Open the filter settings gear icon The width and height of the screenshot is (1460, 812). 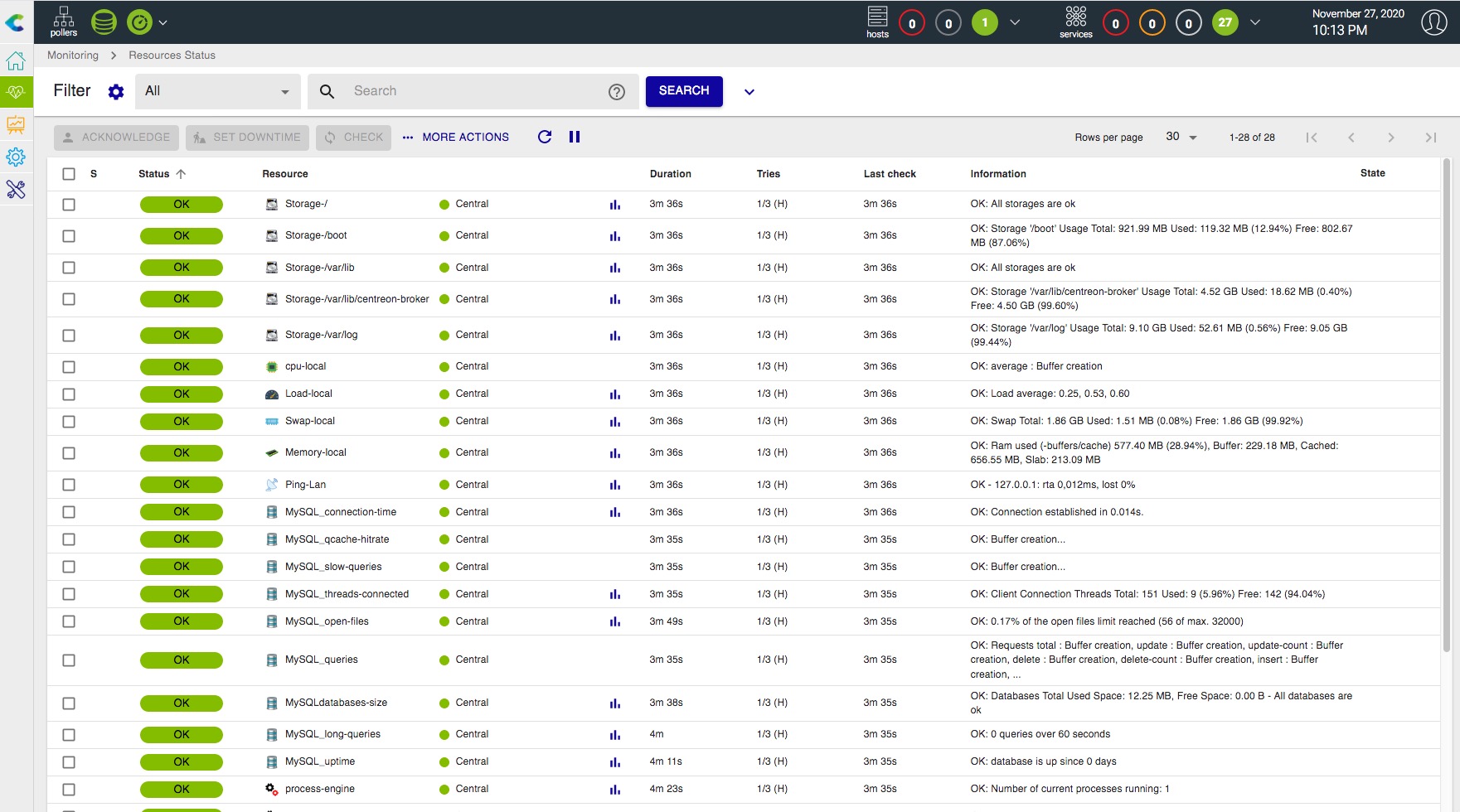coord(116,92)
